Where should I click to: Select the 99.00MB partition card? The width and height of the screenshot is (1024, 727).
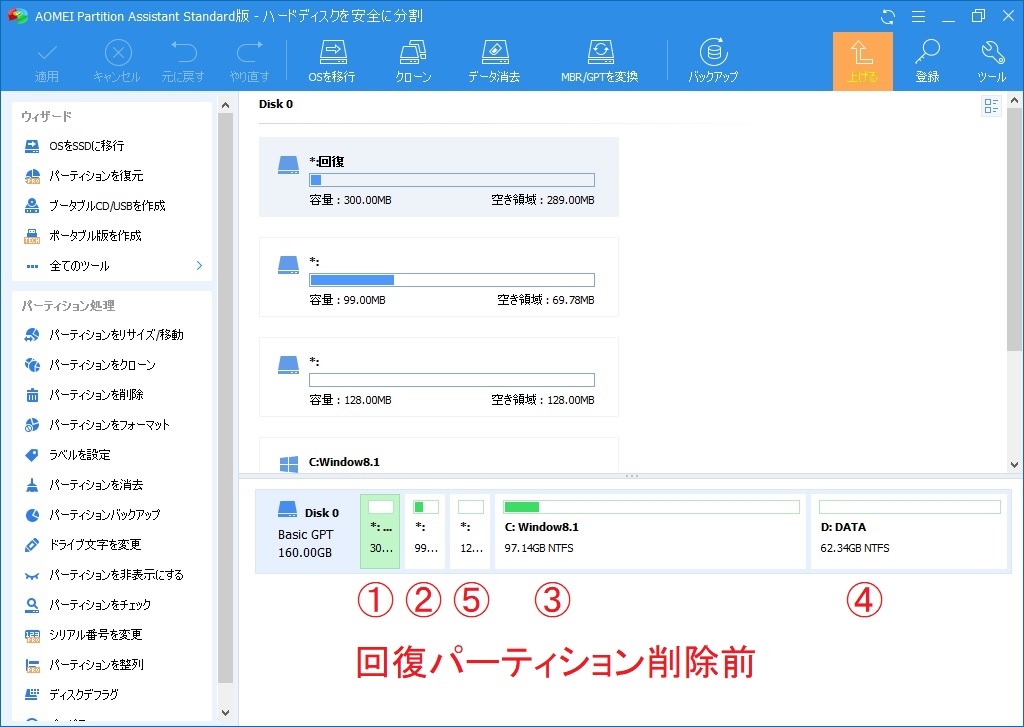[x=439, y=277]
